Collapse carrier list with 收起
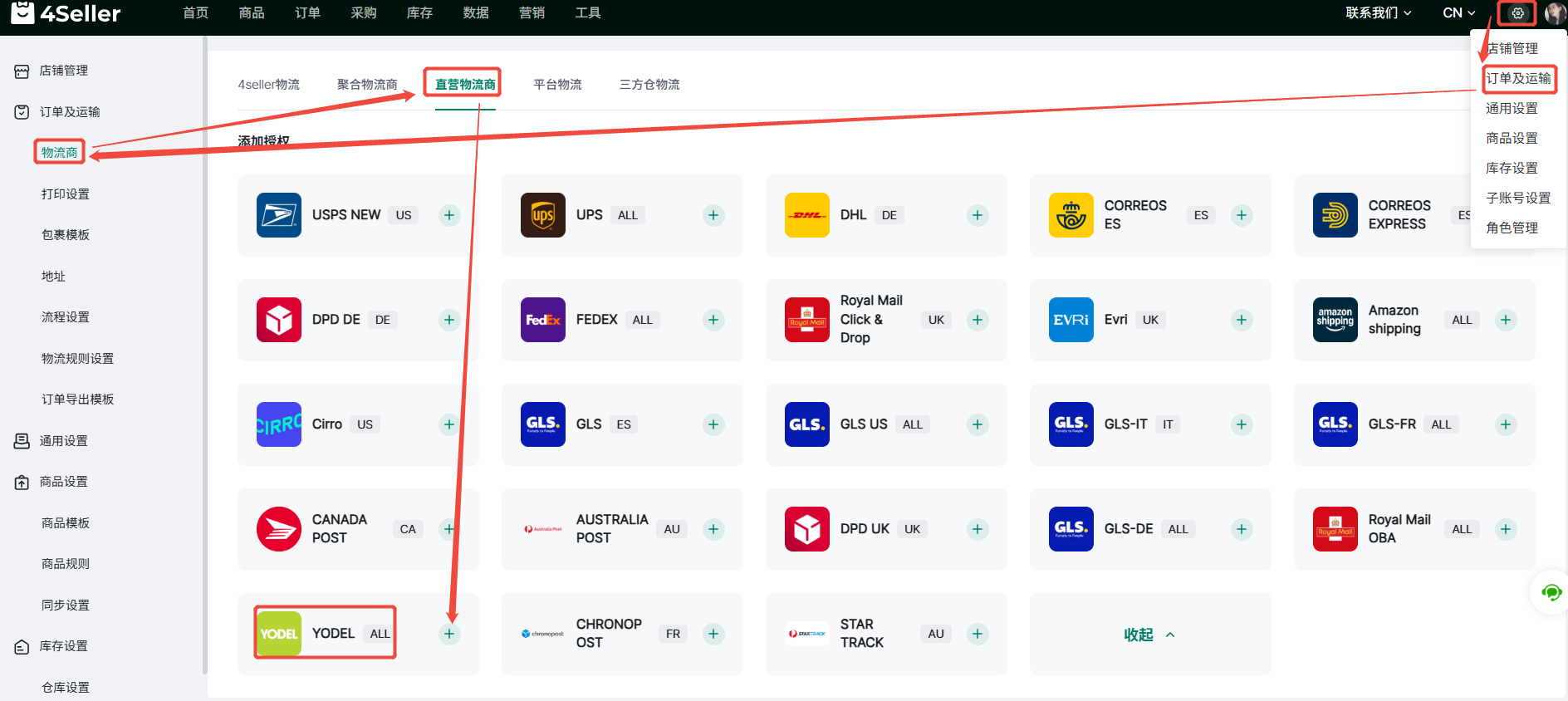 tap(1149, 635)
